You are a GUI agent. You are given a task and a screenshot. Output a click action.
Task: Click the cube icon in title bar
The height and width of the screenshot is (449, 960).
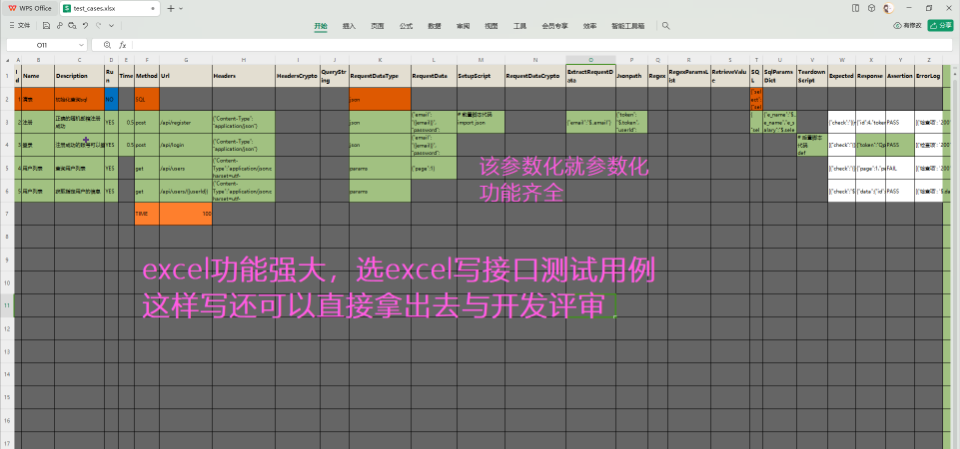point(871,8)
